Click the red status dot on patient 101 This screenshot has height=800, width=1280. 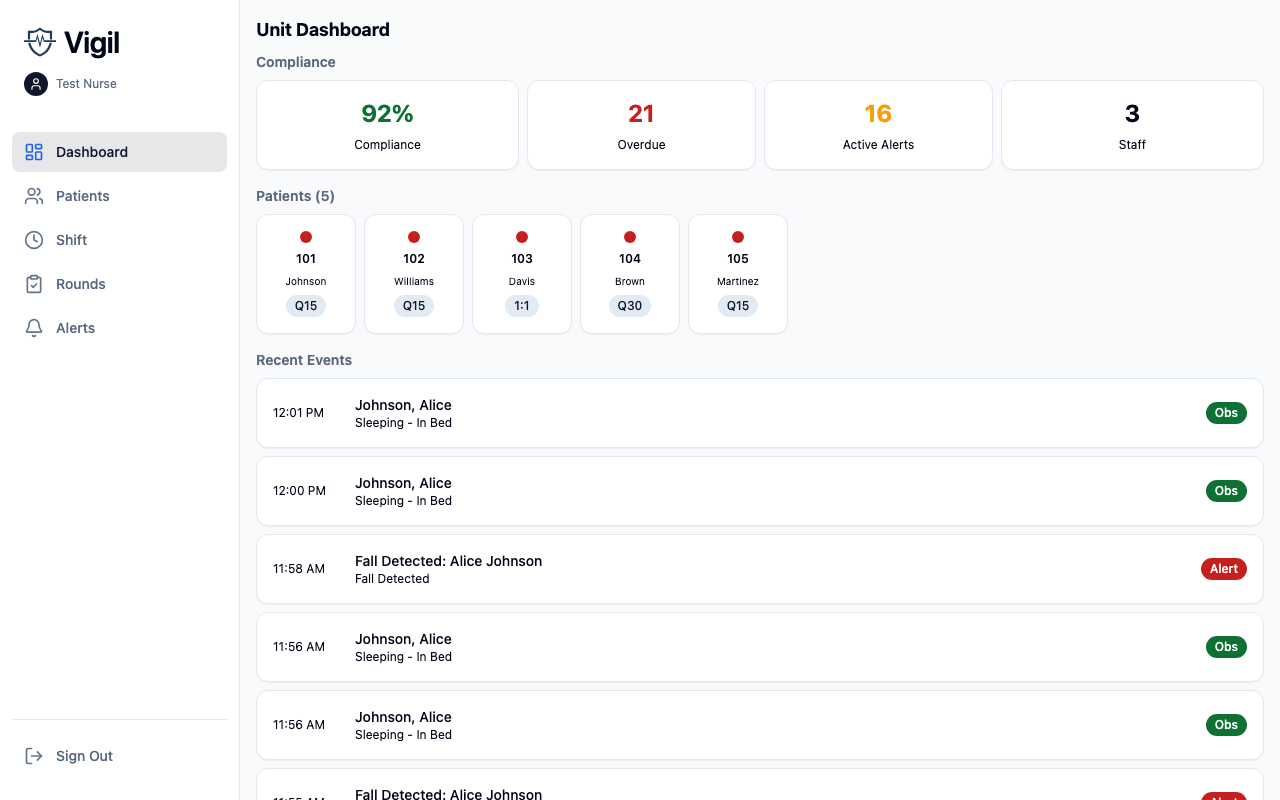(306, 237)
